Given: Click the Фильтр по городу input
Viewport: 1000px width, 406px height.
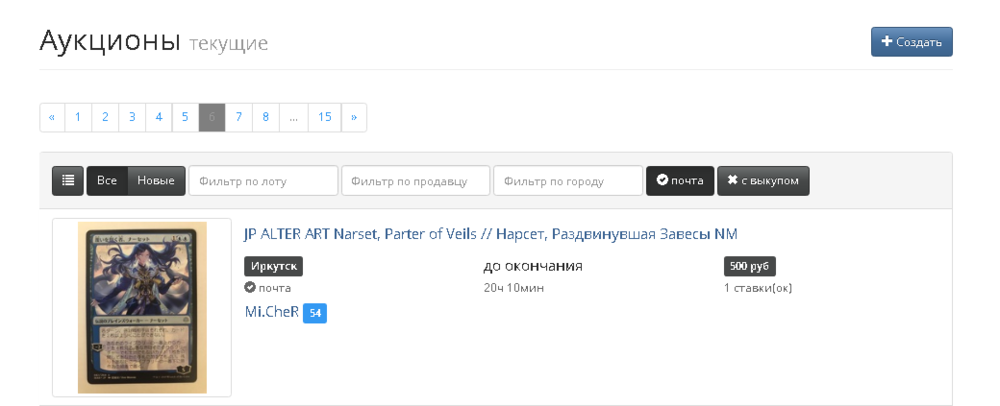Looking at the screenshot, I should point(568,181).
